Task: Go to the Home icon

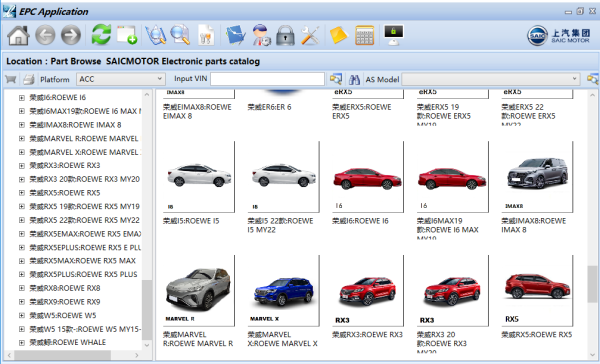Action: 18,36
